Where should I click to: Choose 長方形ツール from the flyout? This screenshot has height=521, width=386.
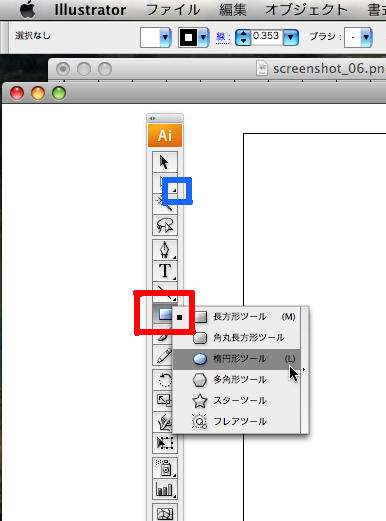pos(237,317)
